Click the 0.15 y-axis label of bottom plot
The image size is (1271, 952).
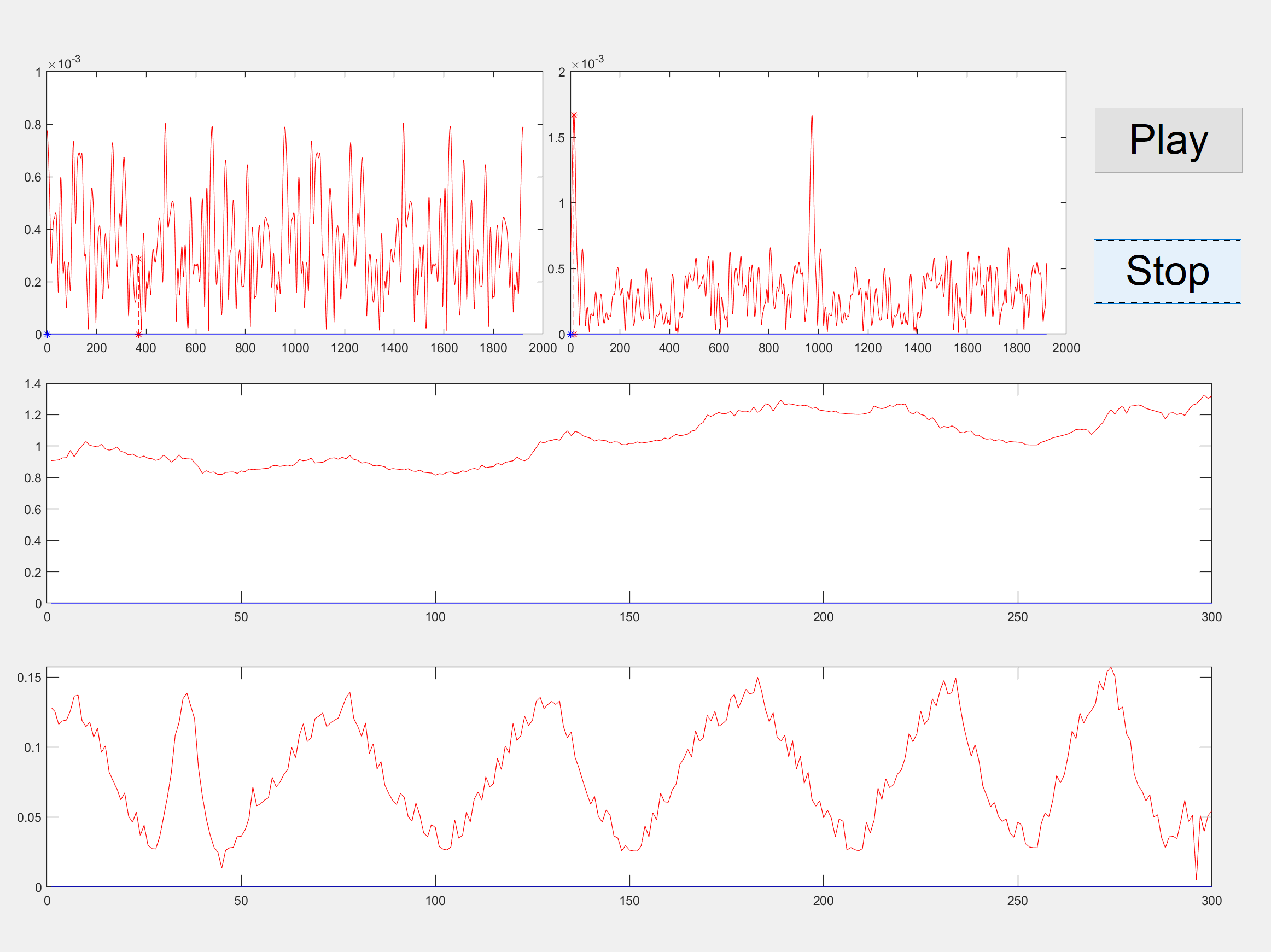click(x=30, y=678)
